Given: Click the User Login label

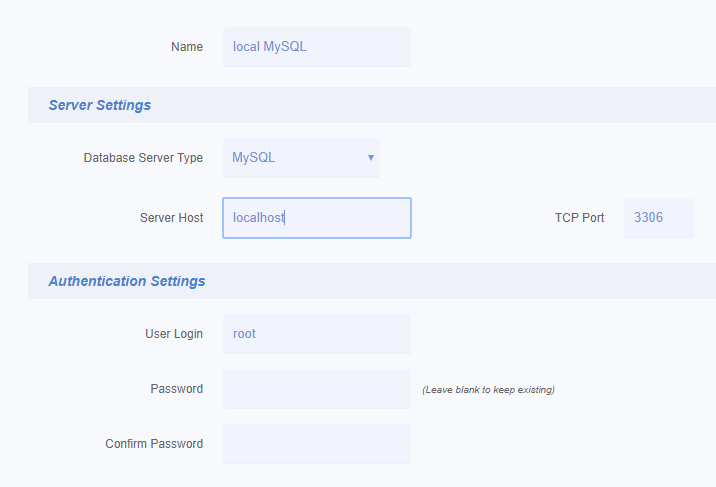Looking at the screenshot, I should tap(174, 334).
